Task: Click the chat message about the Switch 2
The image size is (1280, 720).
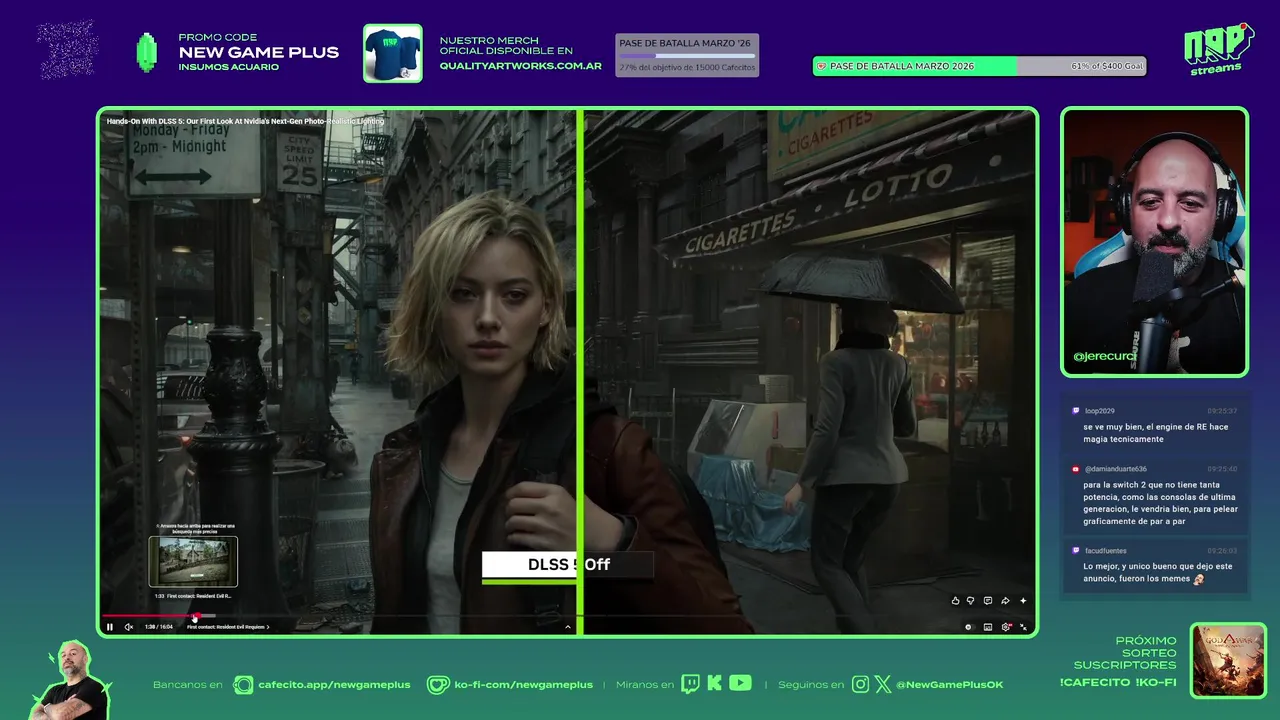Action: tap(1159, 503)
